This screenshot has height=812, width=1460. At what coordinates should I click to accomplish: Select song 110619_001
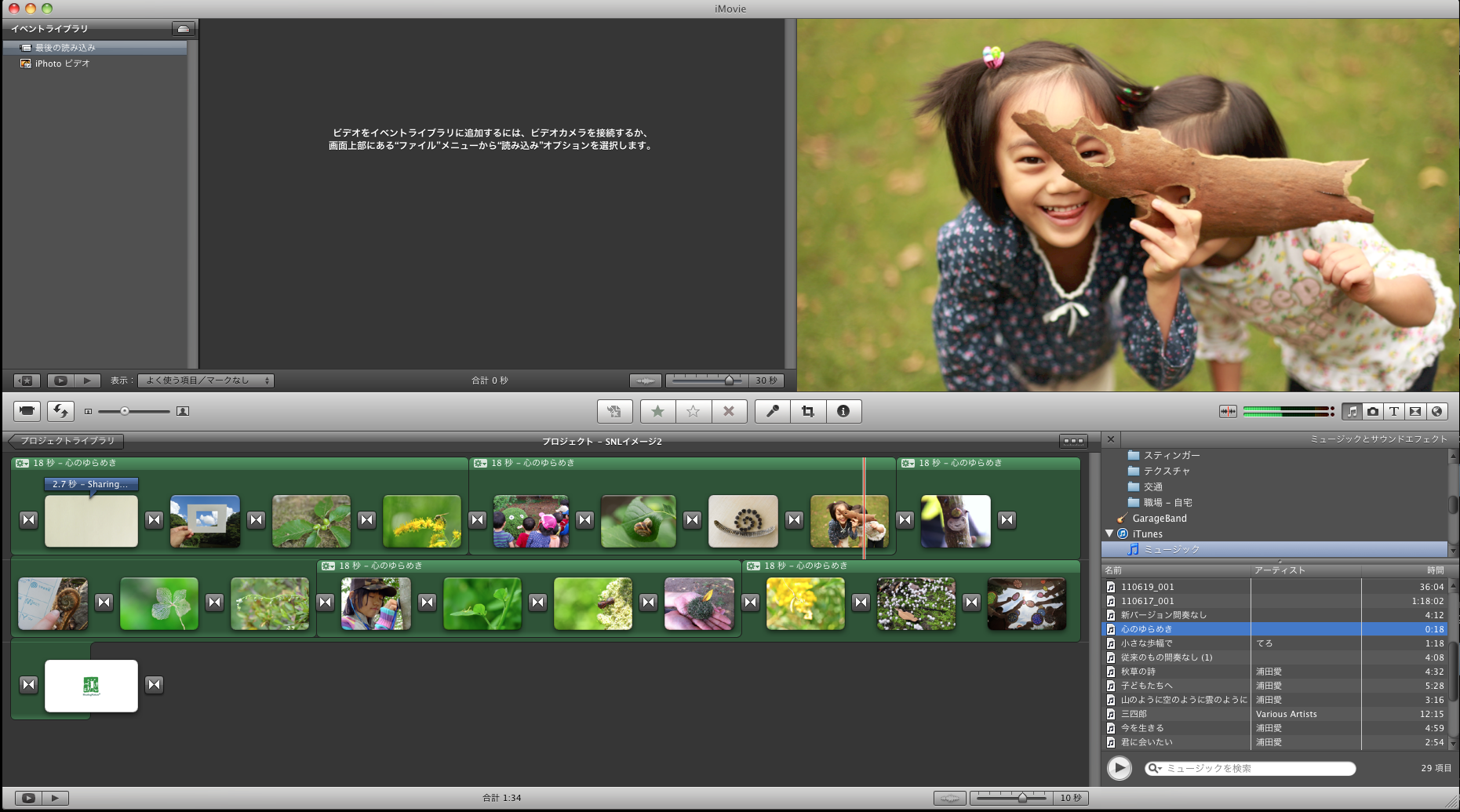(1274, 587)
